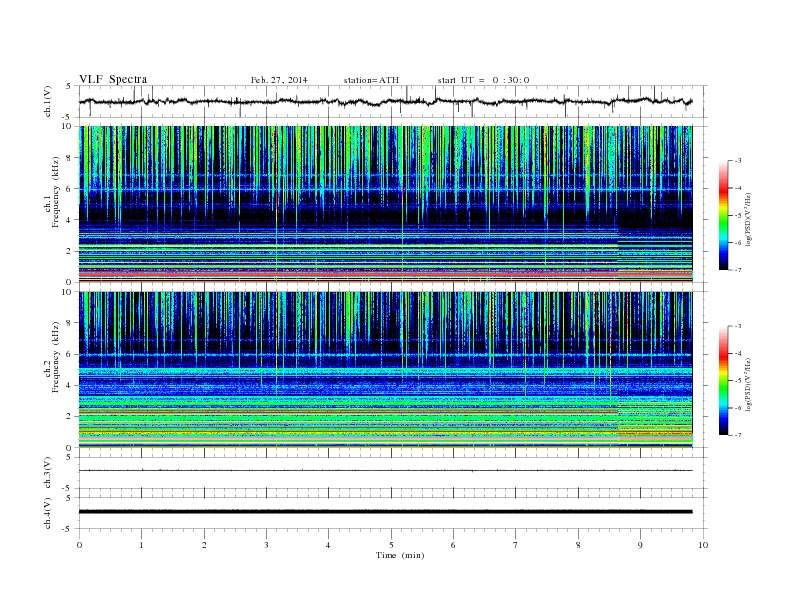Click the ch.2 spectrogram color scale bar
792x612 pixels.
(724, 381)
